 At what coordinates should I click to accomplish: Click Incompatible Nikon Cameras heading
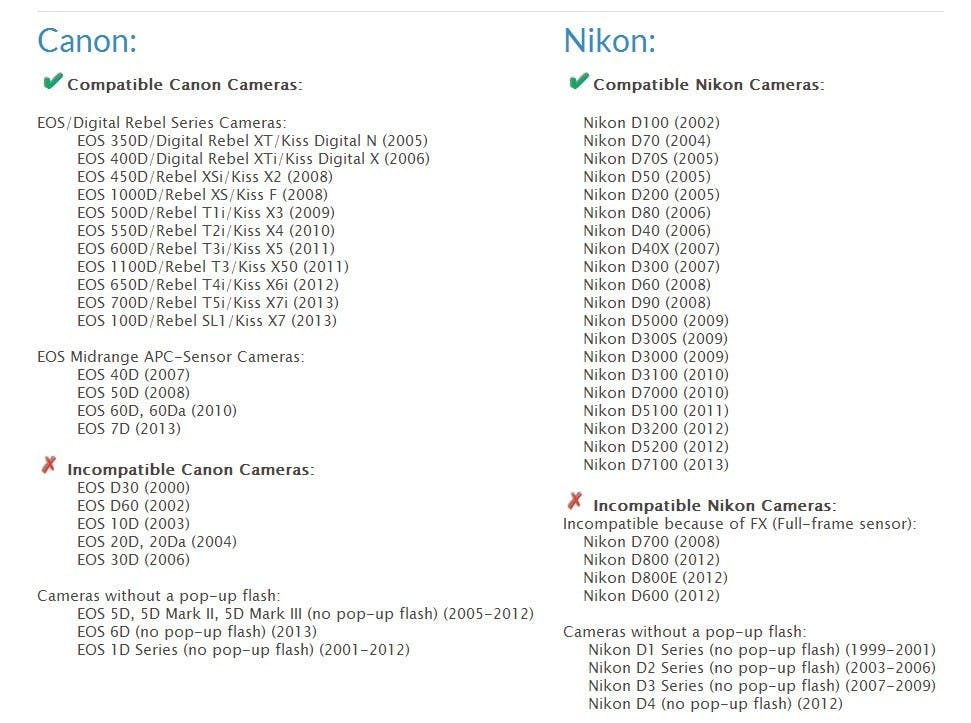pyautogui.click(x=715, y=506)
